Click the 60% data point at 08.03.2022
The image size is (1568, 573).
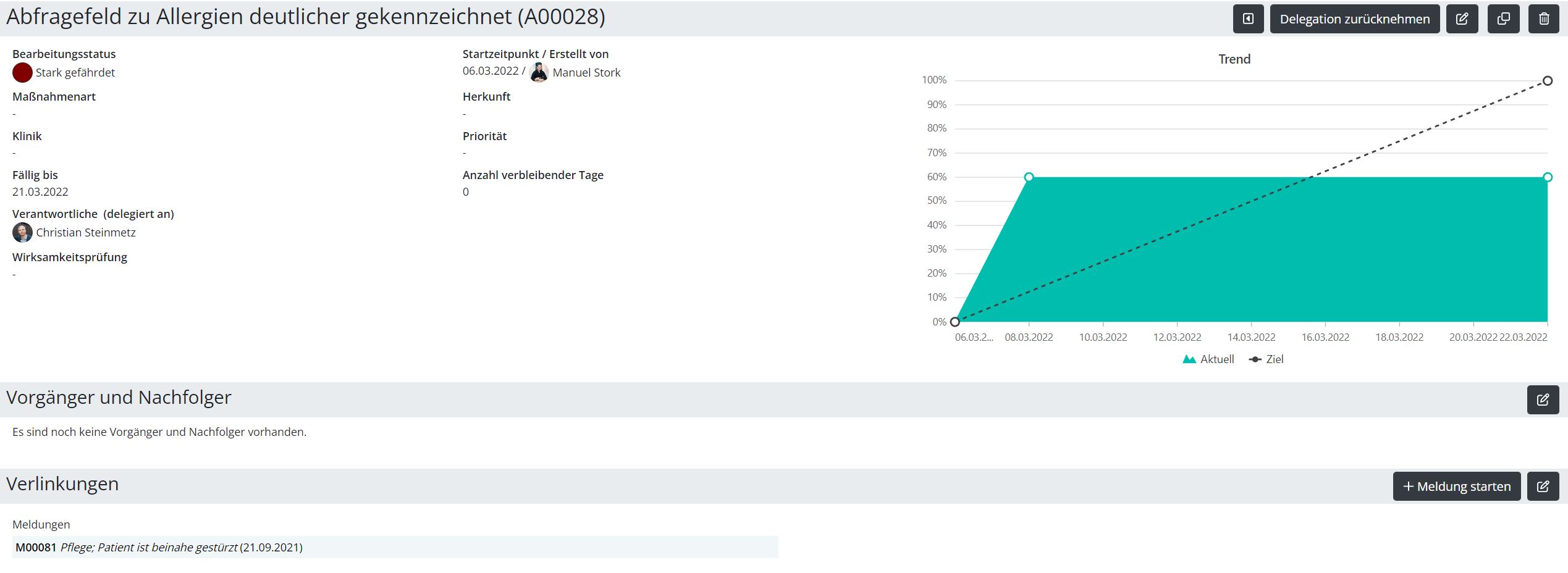click(1029, 177)
